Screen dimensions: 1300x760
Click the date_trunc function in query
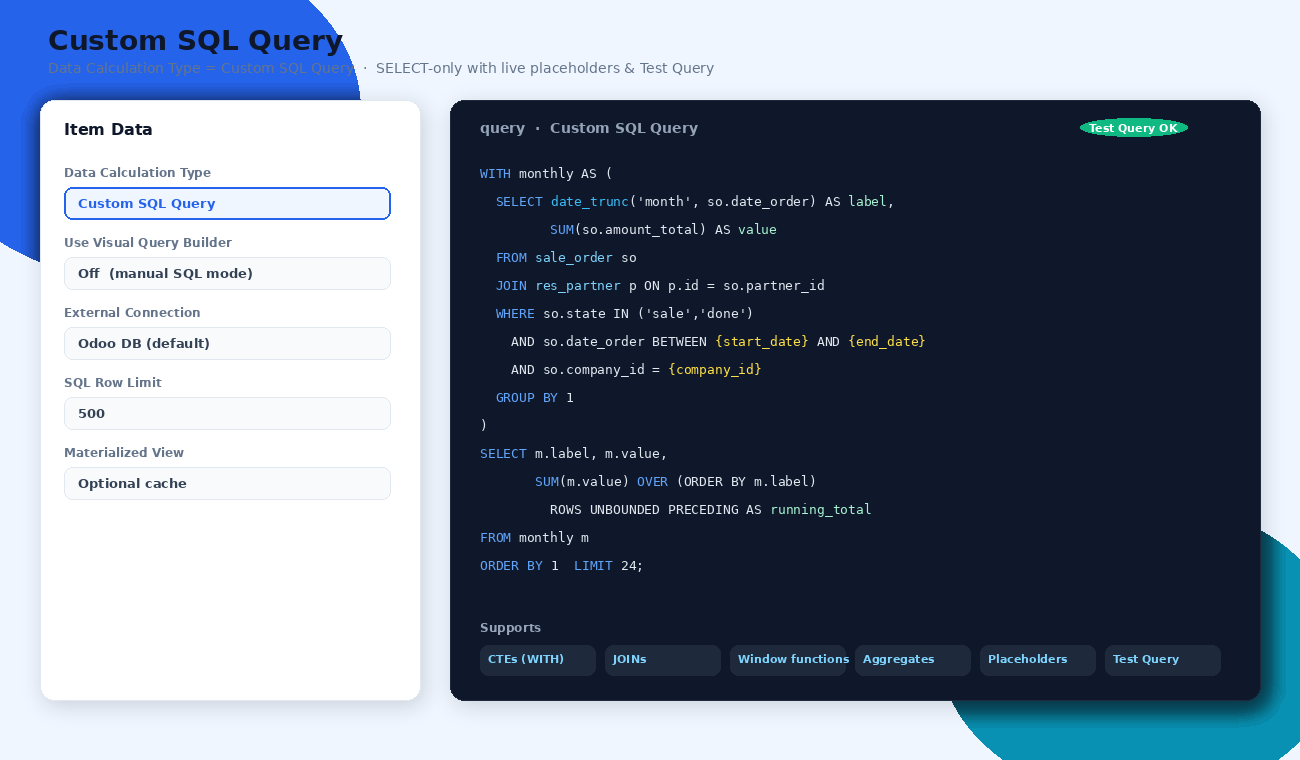[590, 202]
